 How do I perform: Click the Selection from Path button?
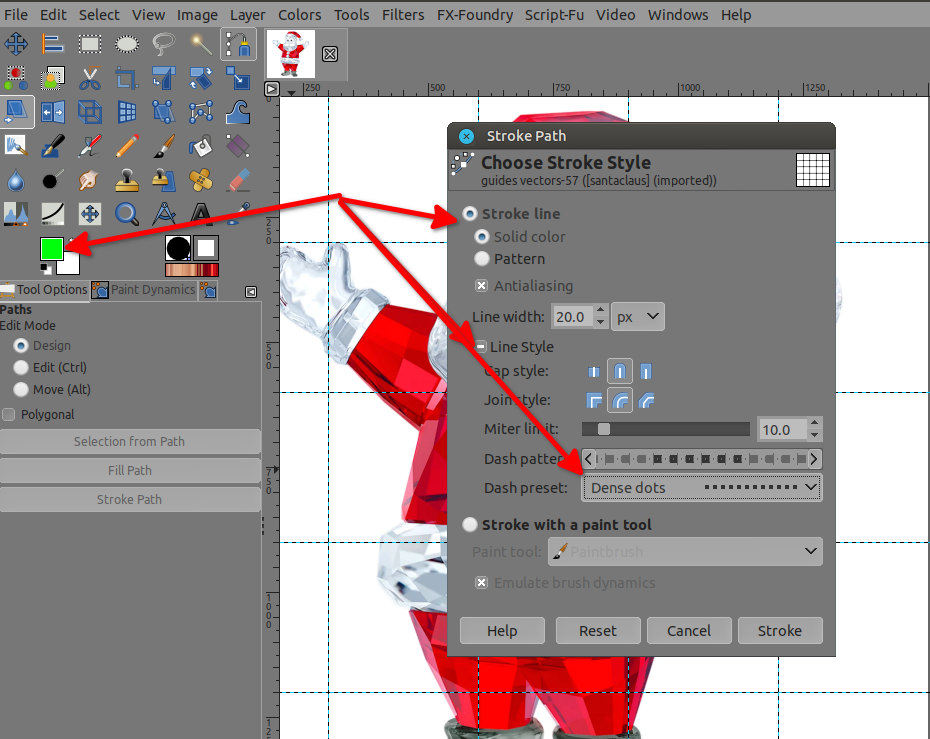click(130, 441)
